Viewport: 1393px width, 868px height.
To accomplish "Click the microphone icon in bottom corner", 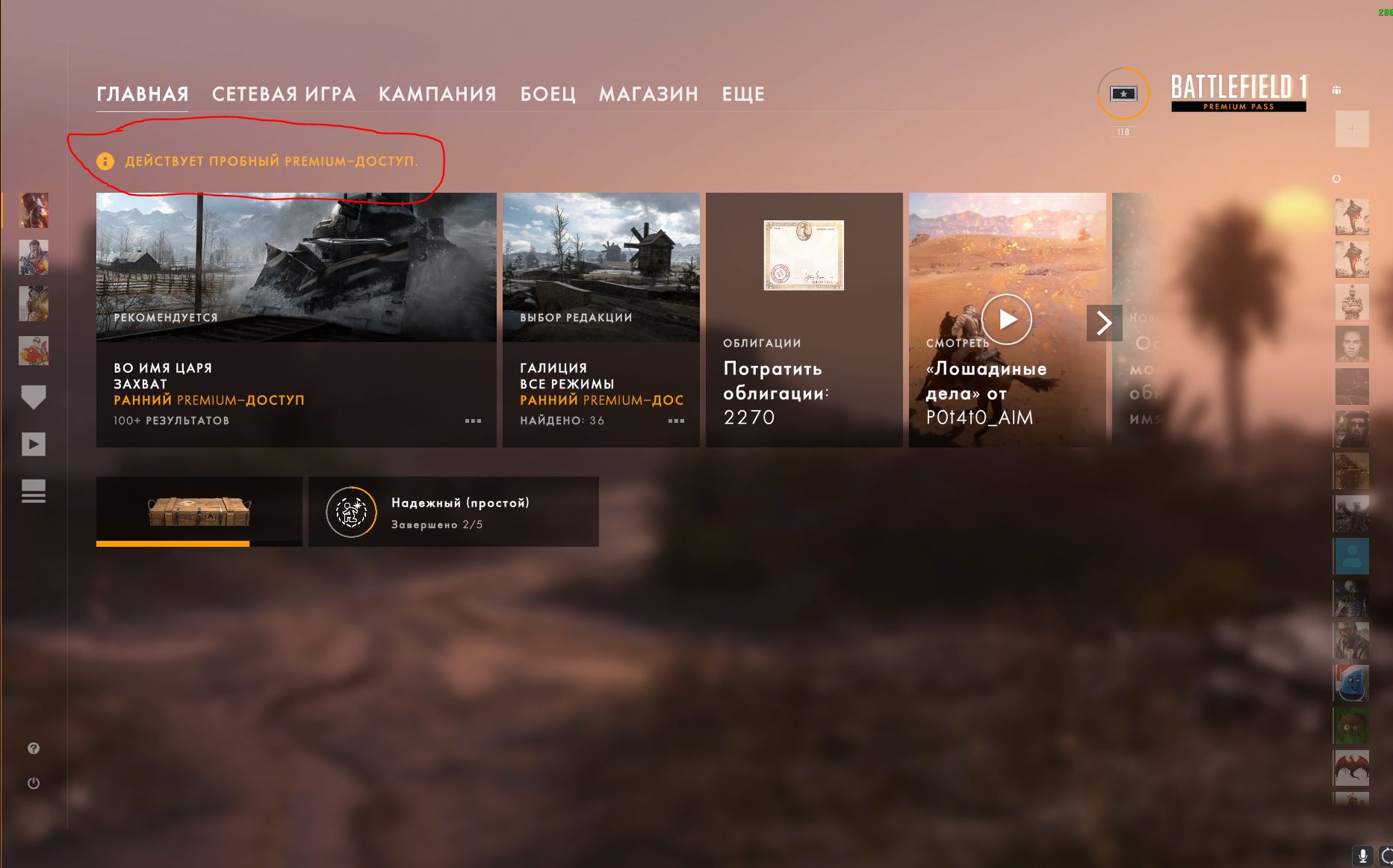I will pyautogui.click(x=1362, y=856).
